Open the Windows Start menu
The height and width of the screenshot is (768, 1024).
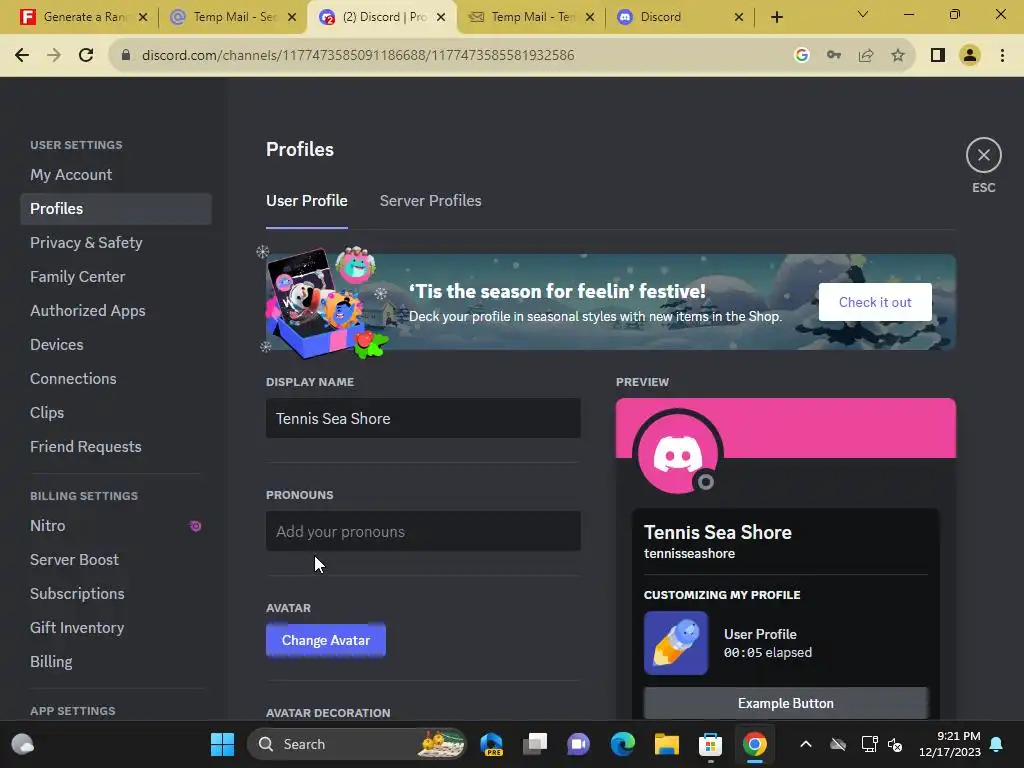tap(222, 744)
